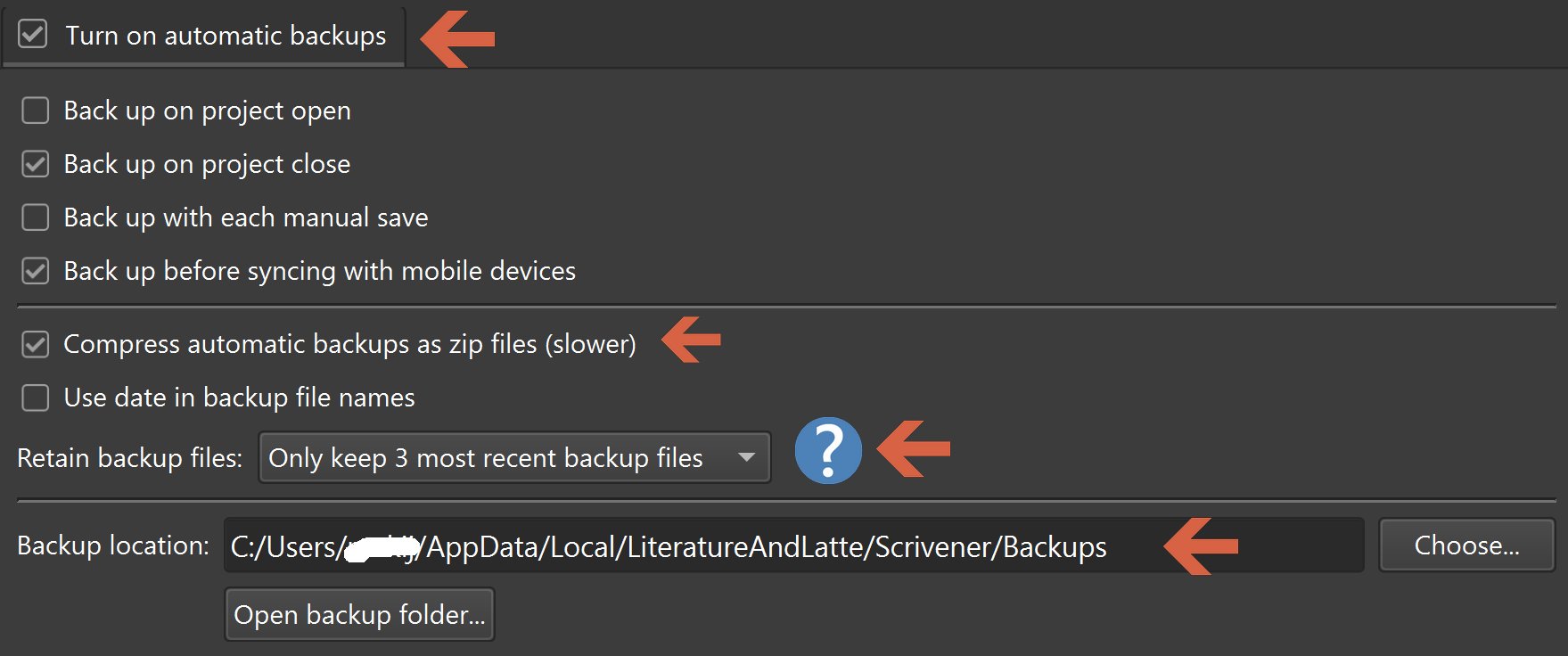Click the red arrow next to zip compression

coord(691,340)
